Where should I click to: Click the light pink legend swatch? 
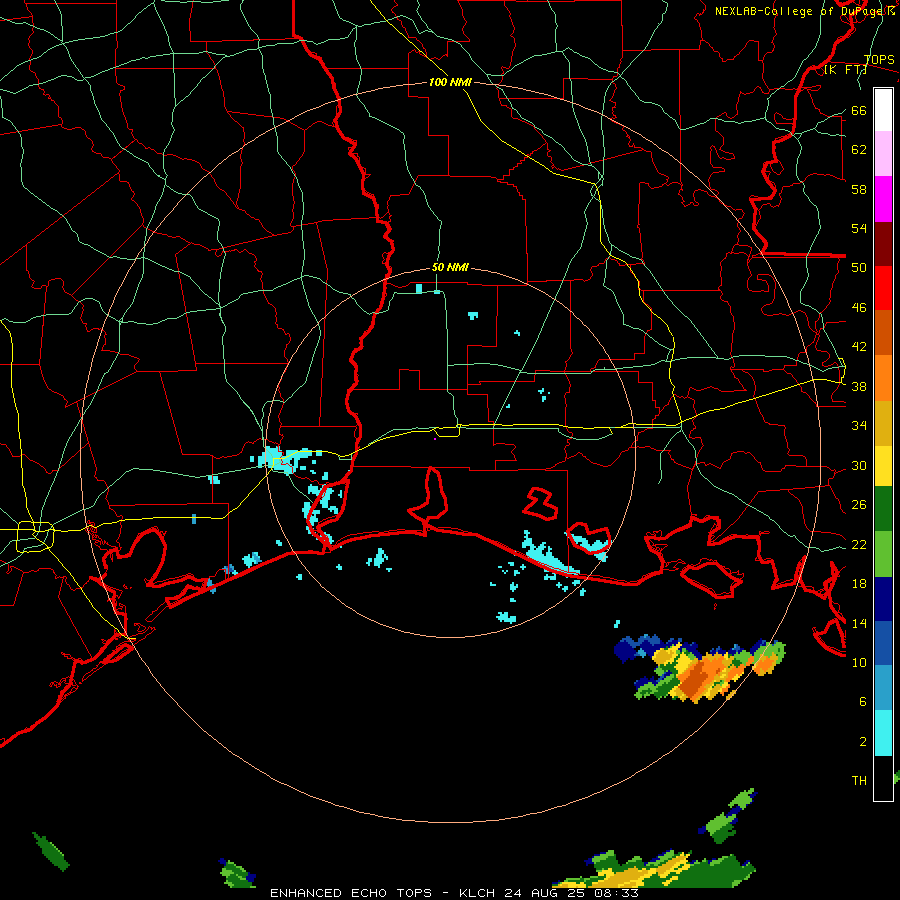[883, 153]
